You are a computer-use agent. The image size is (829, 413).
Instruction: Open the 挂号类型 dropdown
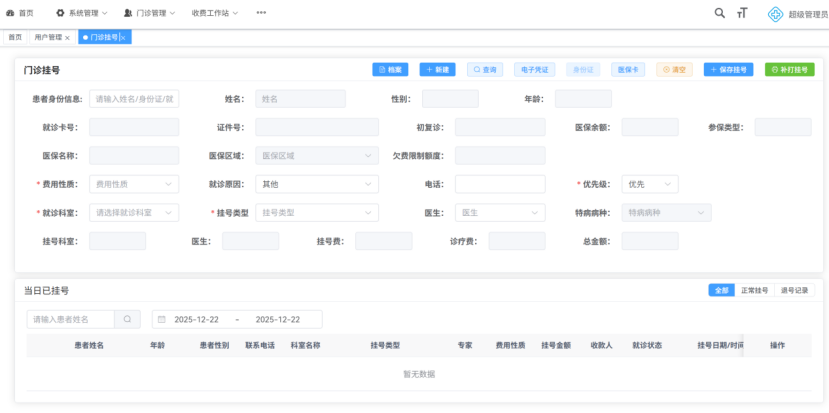[x=317, y=213]
